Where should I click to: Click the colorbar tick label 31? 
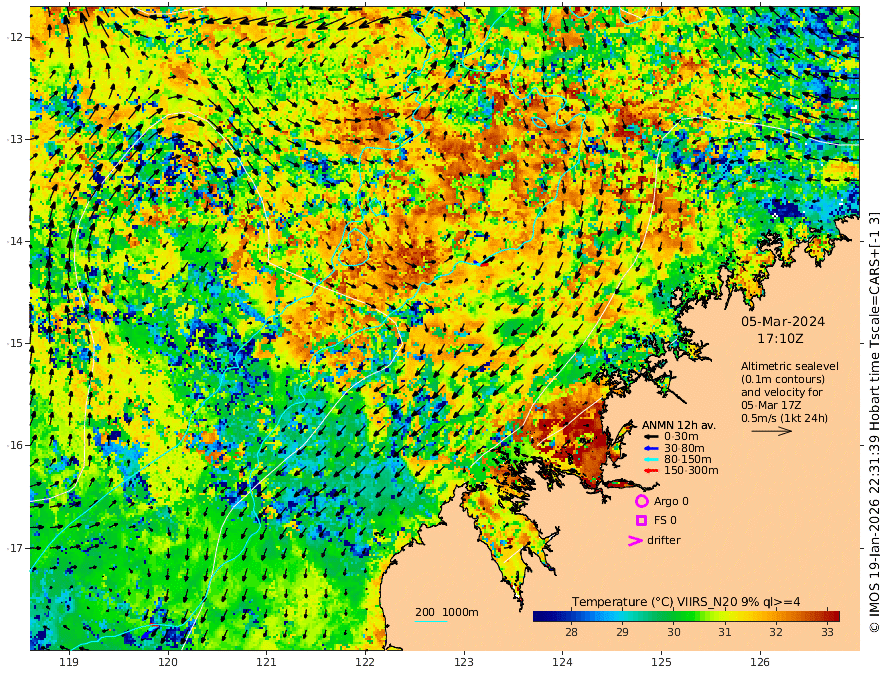point(725,632)
